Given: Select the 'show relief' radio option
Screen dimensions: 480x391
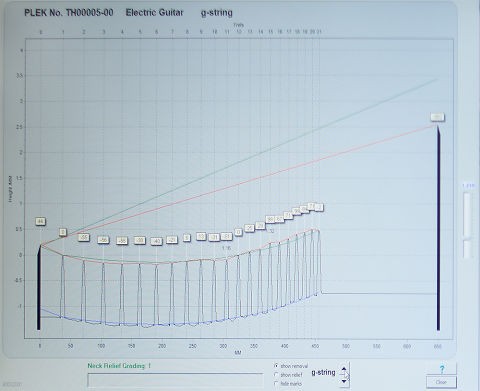Looking at the screenshot, I should 276,375.
